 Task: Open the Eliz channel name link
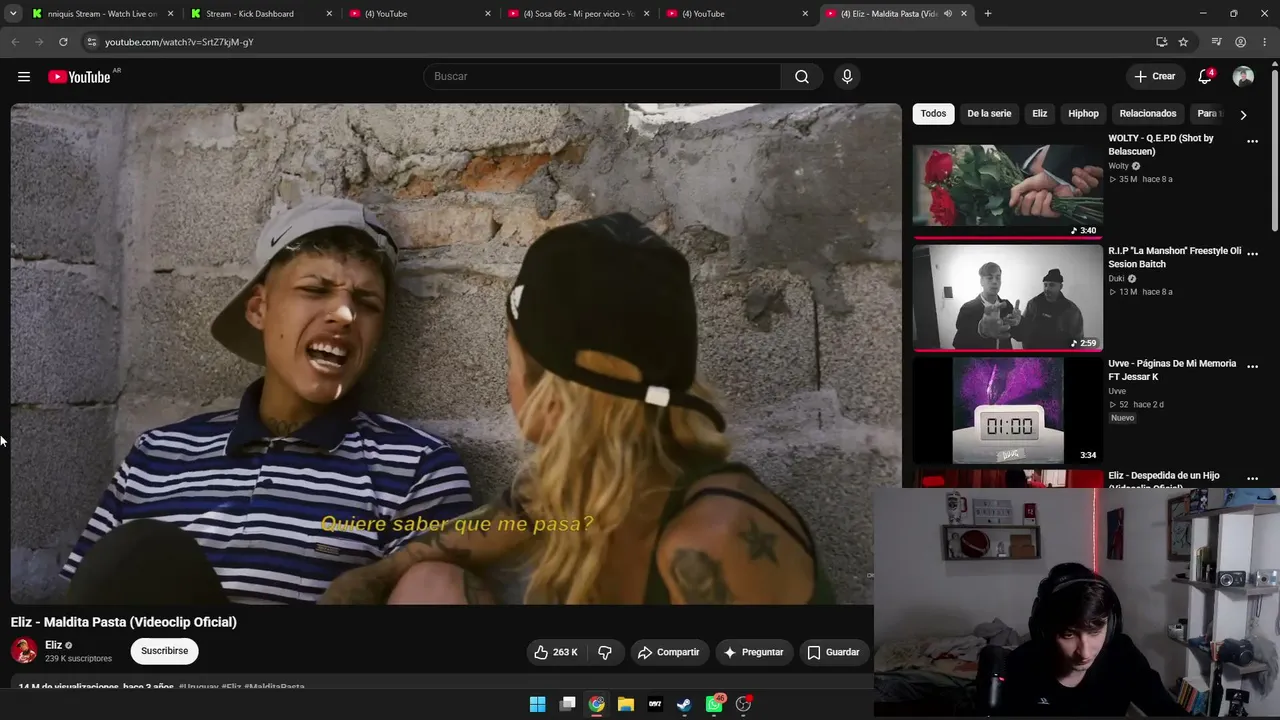pyautogui.click(x=53, y=645)
